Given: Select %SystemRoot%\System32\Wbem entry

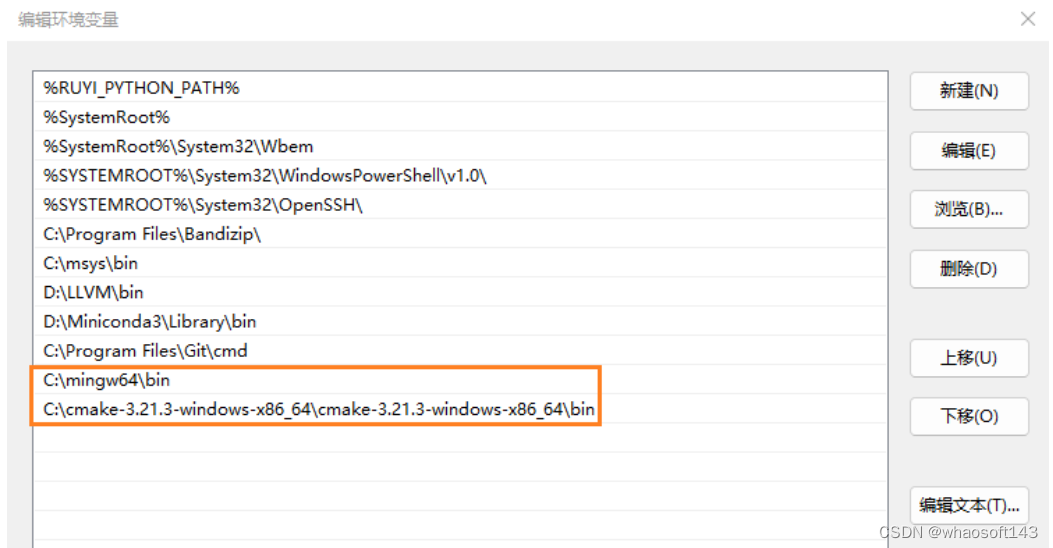Looking at the screenshot, I should (460, 146).
